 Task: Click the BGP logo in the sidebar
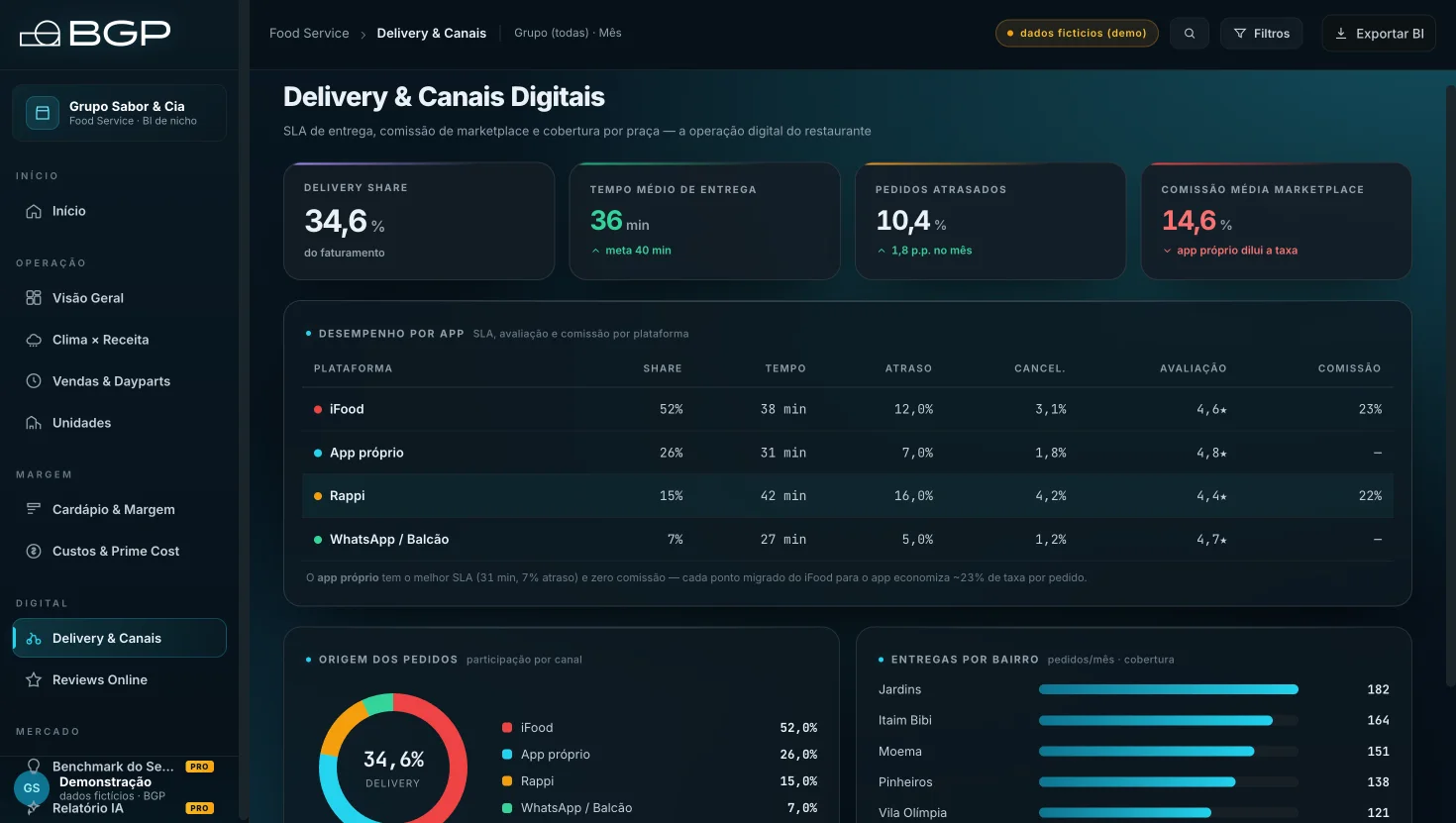click(x=95, y=34)
